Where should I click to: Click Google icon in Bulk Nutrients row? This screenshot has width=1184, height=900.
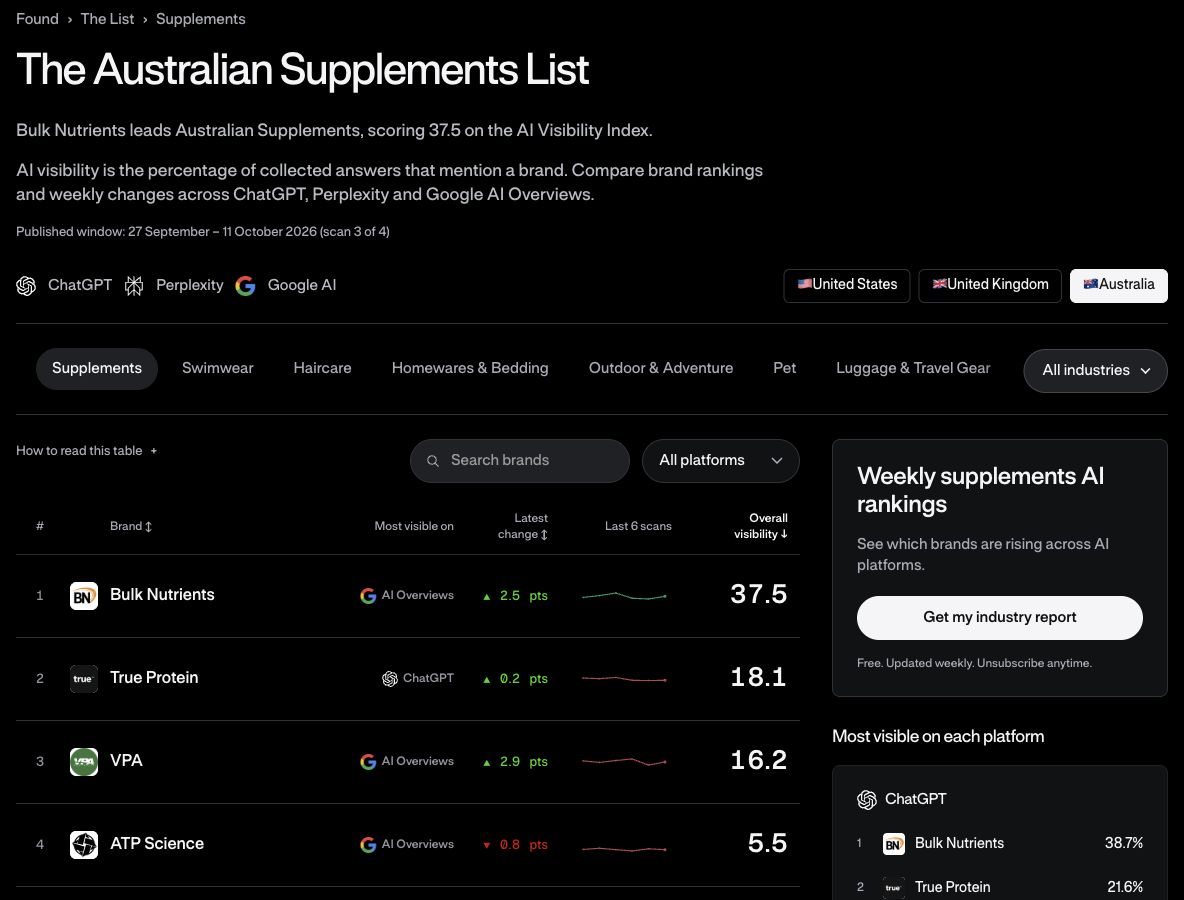(368, 596)
